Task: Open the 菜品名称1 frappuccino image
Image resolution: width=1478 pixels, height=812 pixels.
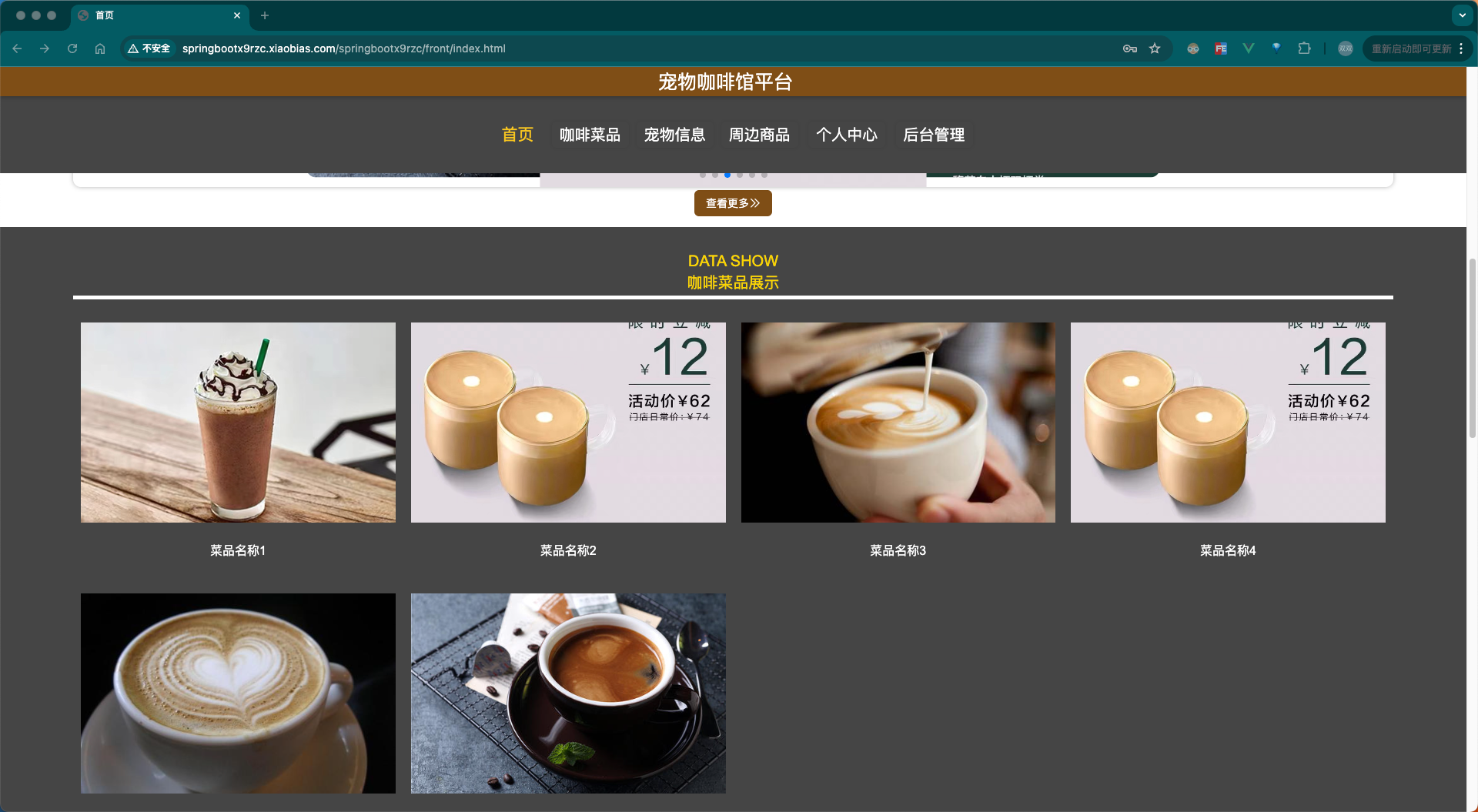Action: point(238,423)
